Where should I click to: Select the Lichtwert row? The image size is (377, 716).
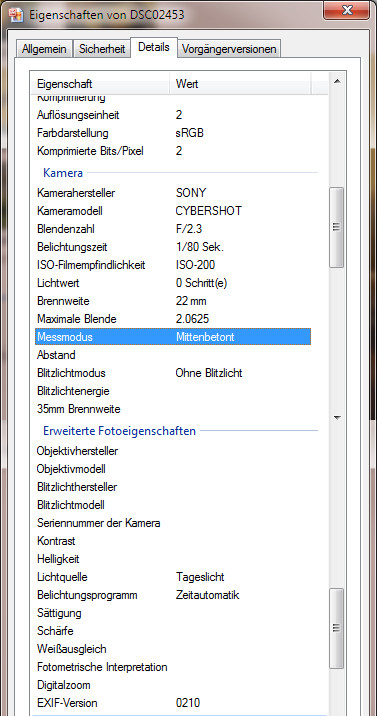[173, 283]
